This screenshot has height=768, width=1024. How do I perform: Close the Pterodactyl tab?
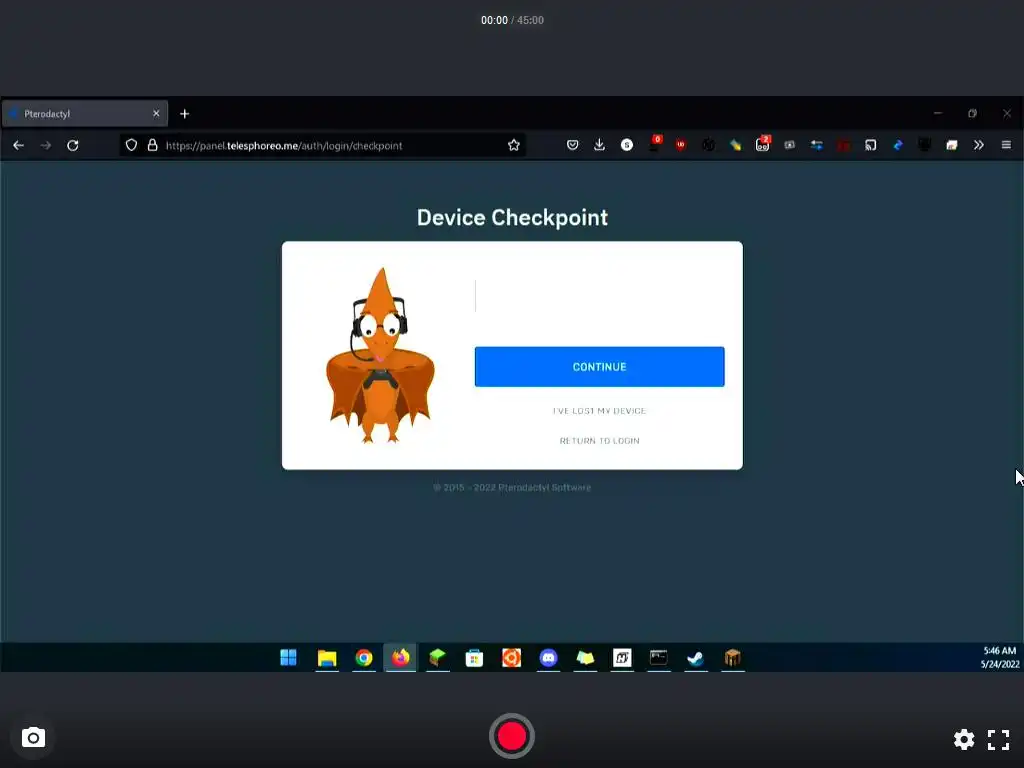[156, 114]
